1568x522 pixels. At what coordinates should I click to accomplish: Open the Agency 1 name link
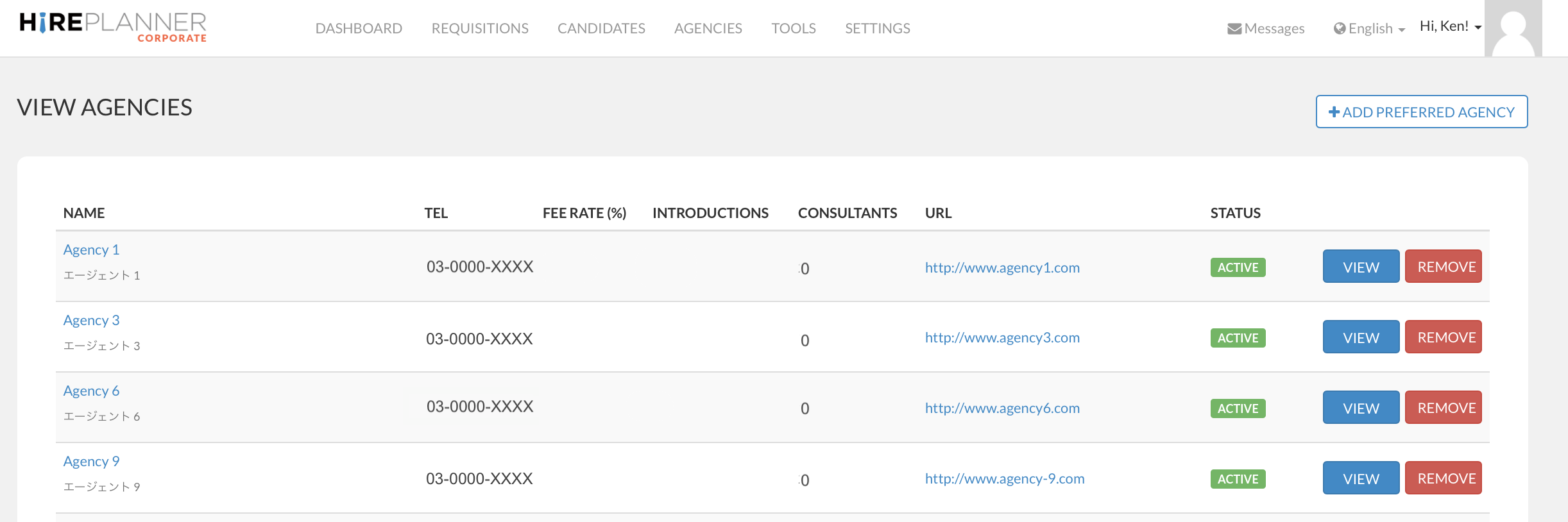(x=91, y=249)
